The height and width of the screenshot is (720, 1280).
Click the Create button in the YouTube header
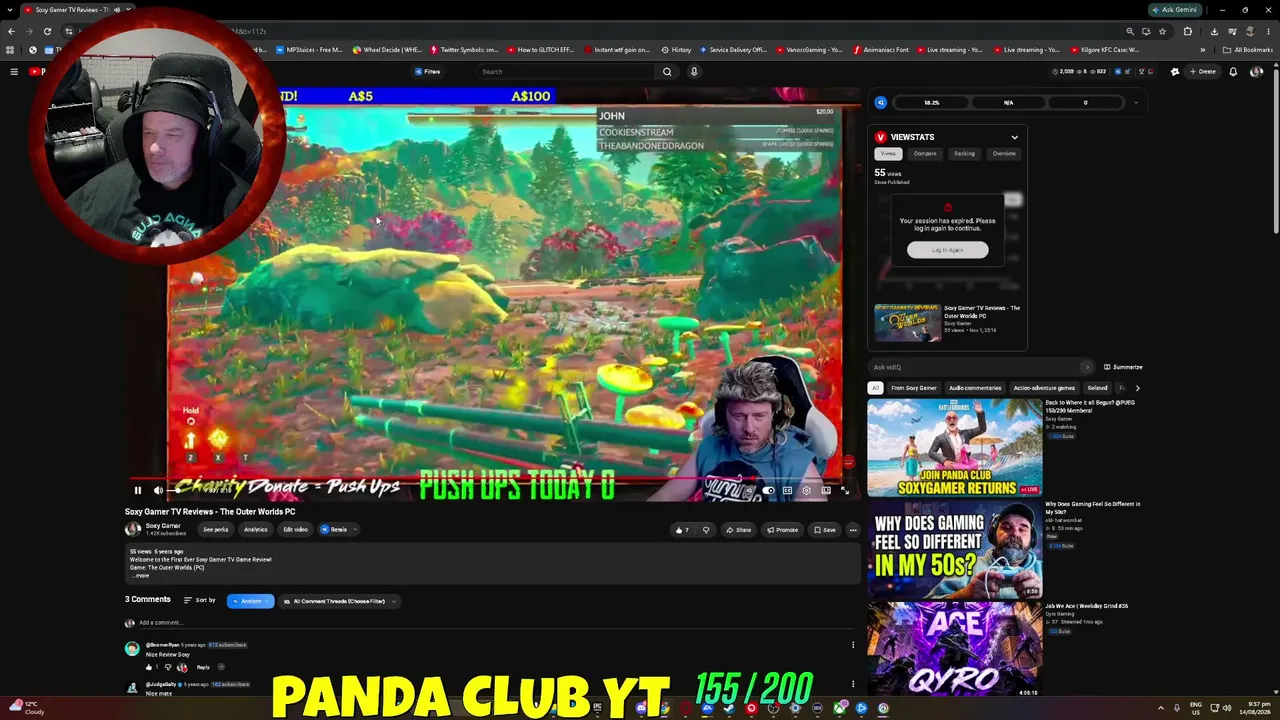point(1203,72)
